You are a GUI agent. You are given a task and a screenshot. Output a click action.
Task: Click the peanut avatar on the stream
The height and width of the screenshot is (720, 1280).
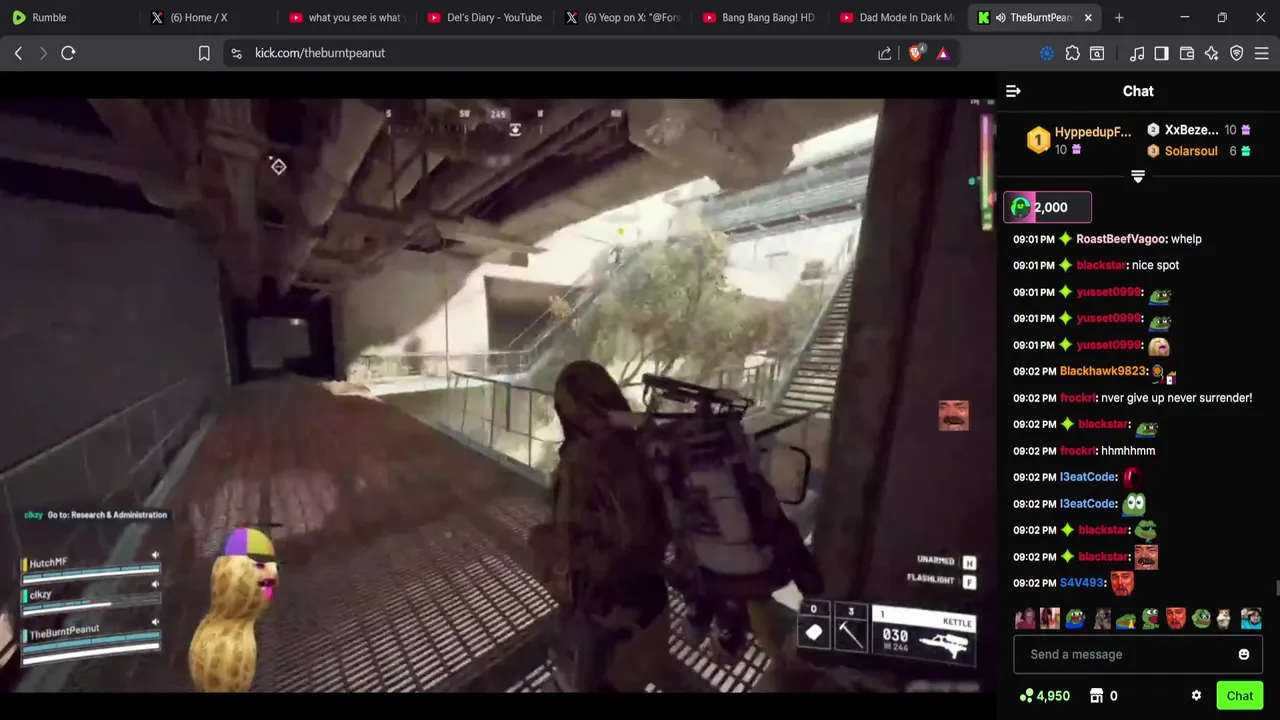235,610
